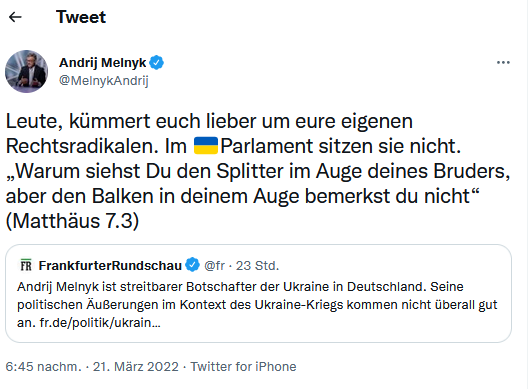531x389 pixels.
Task: Go back using the left arrow
Action: point(15,17)
